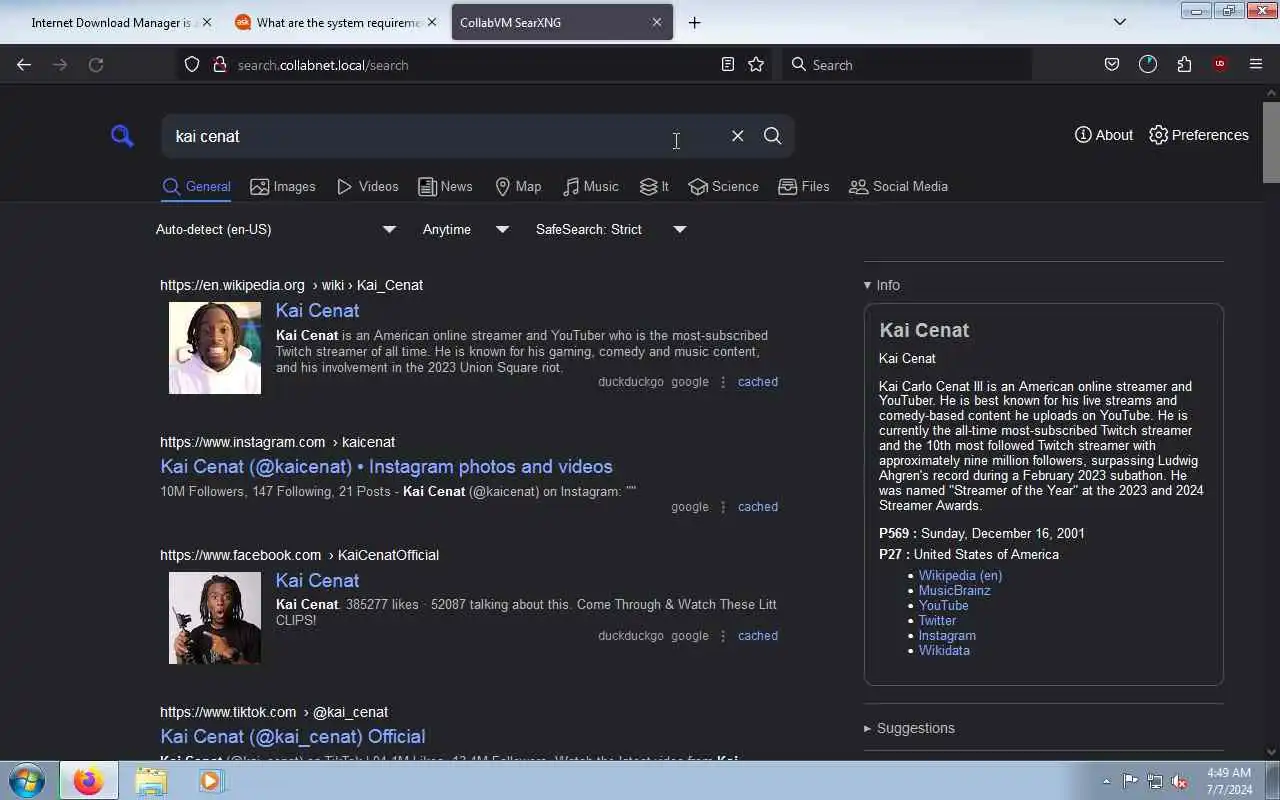
Task: Switch to the Music category
Action: (591, 187)
